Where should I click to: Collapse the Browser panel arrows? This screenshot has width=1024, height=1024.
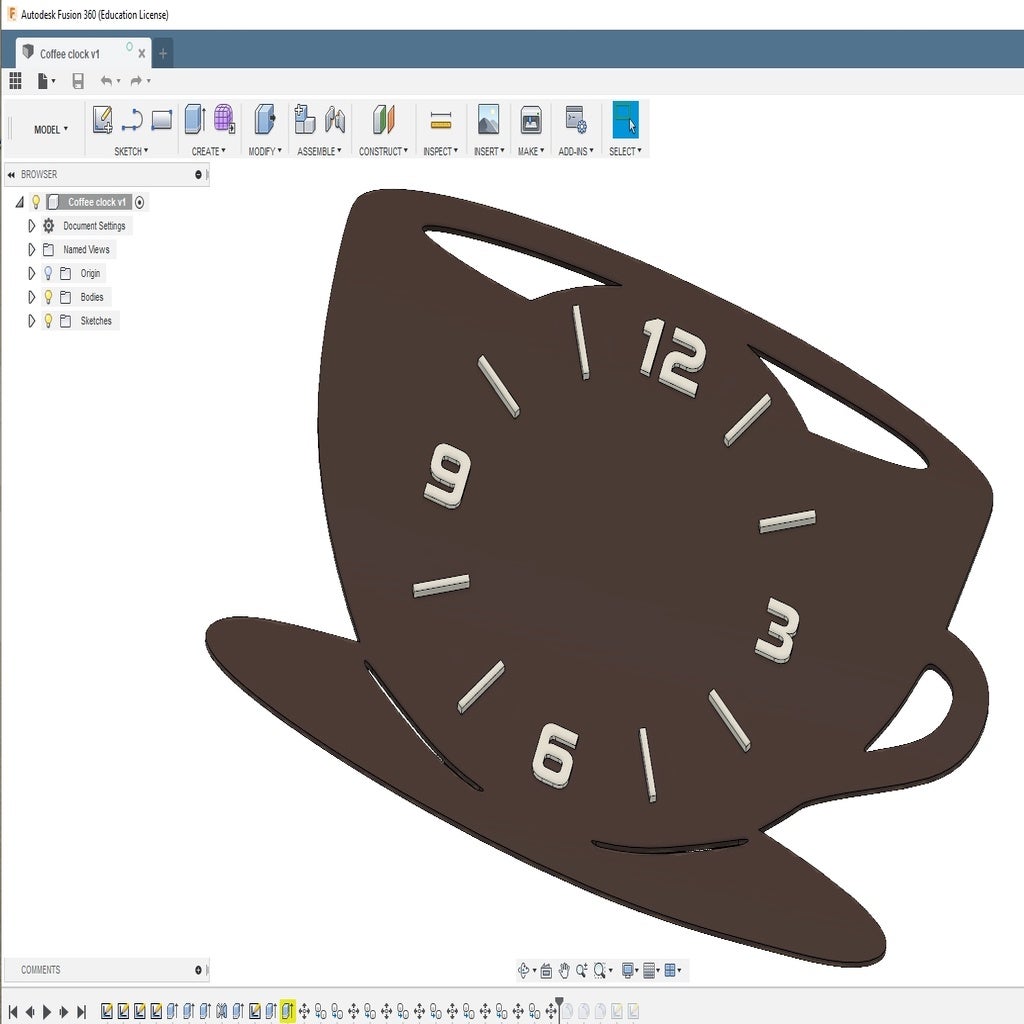pyautogui.click(x=11, y=174)
